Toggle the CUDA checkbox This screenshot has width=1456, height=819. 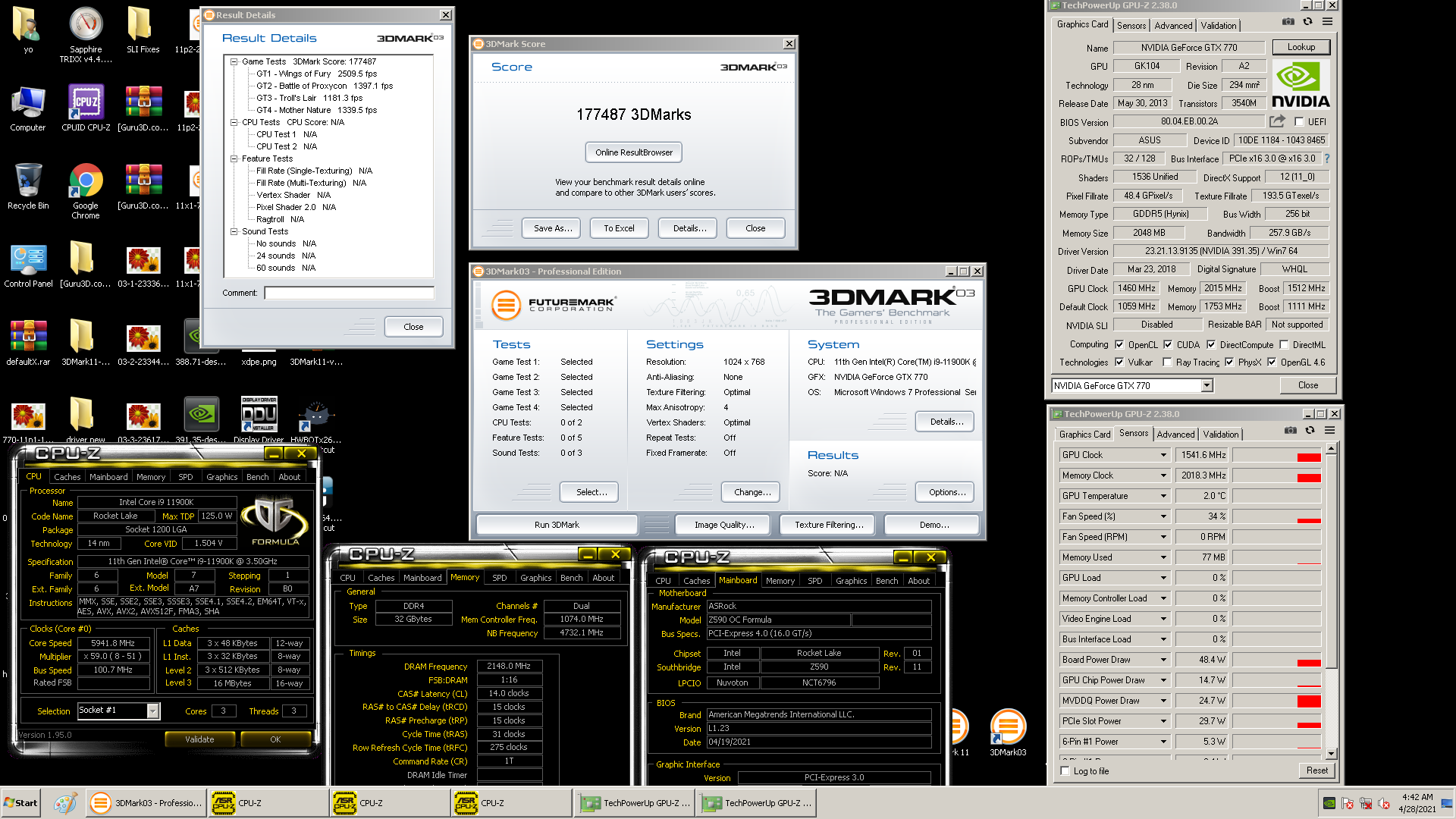pyautogui.click(x=1168, y=344)
